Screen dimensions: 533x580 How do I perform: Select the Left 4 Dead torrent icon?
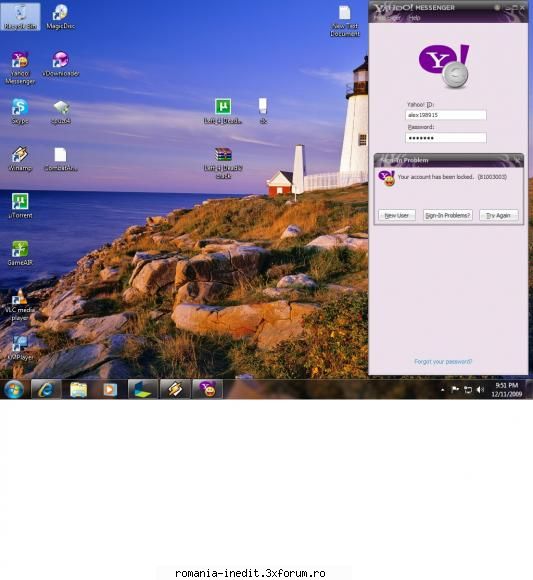coord(223,111)
